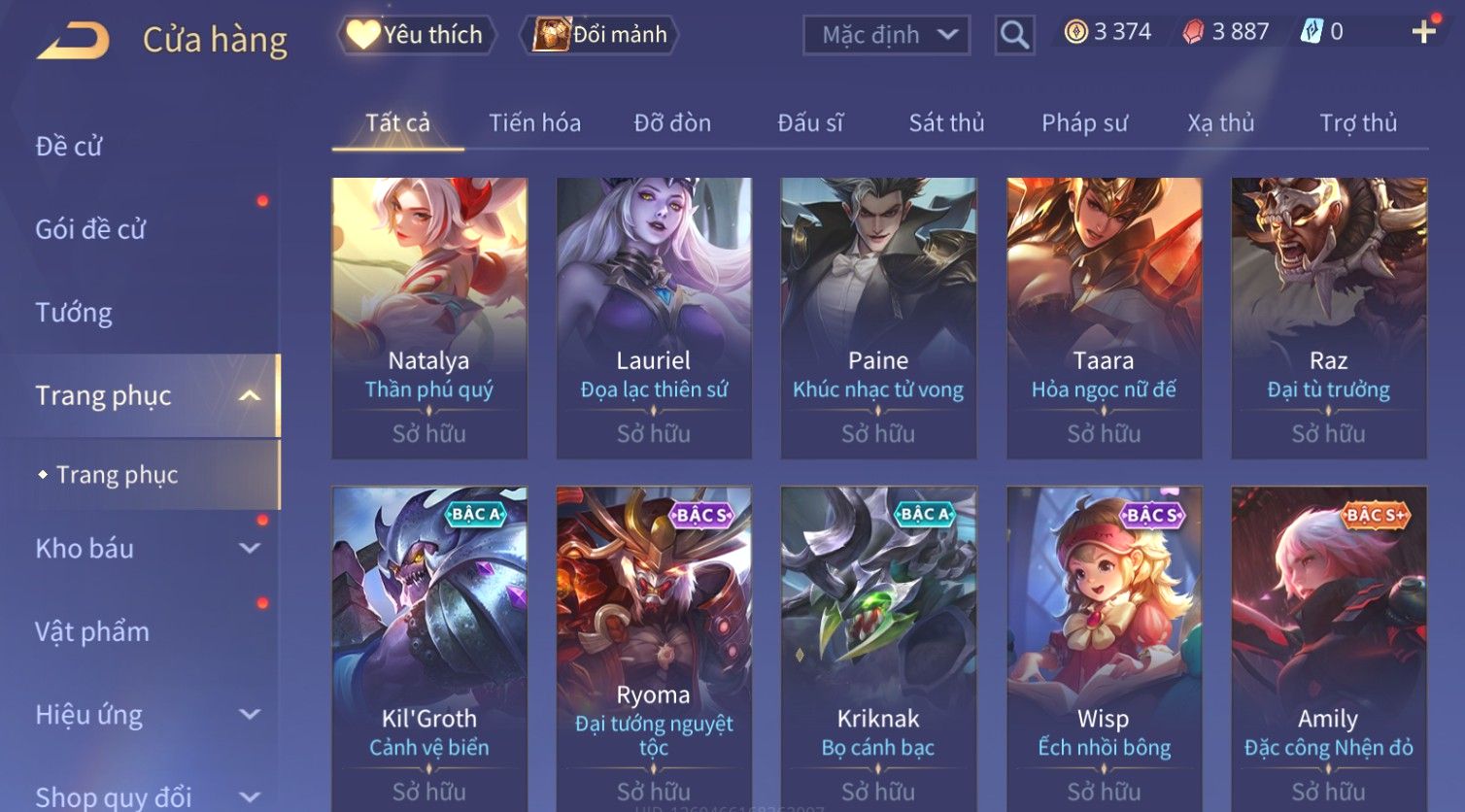Switch to the Pháp sư tab

click(x=1084, y=123)
